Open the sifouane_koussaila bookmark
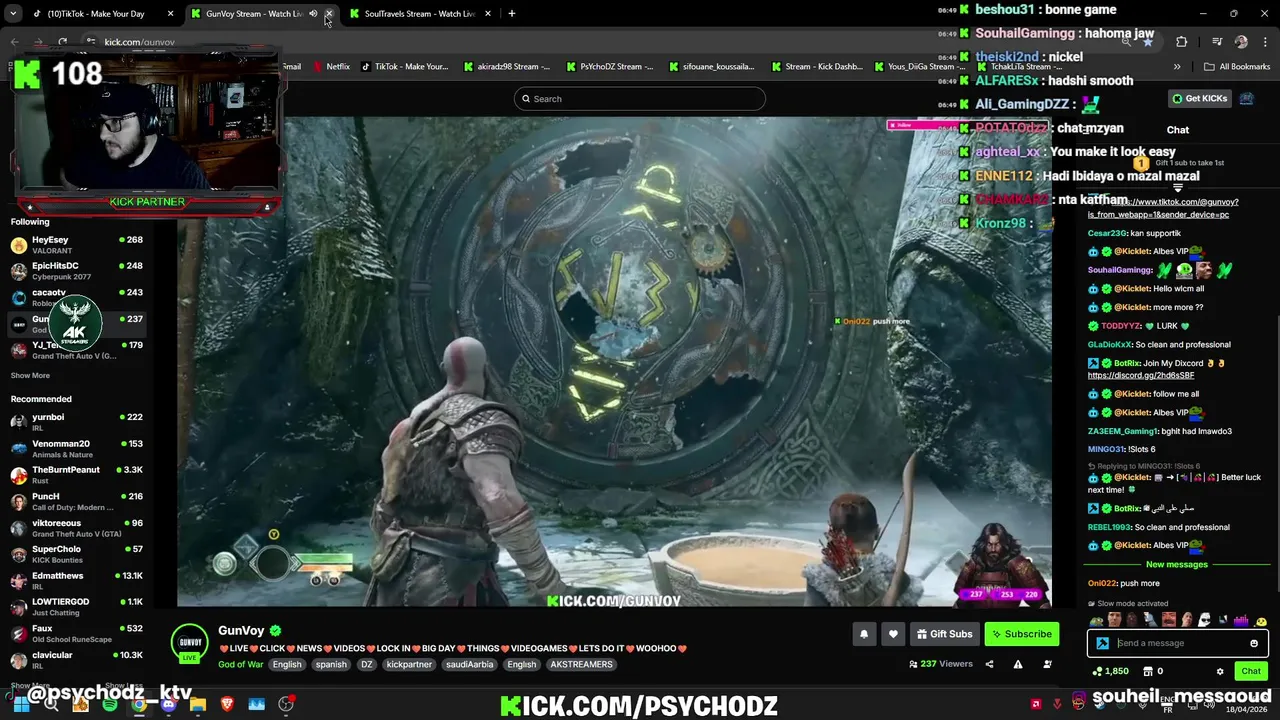 coord(712,67)
